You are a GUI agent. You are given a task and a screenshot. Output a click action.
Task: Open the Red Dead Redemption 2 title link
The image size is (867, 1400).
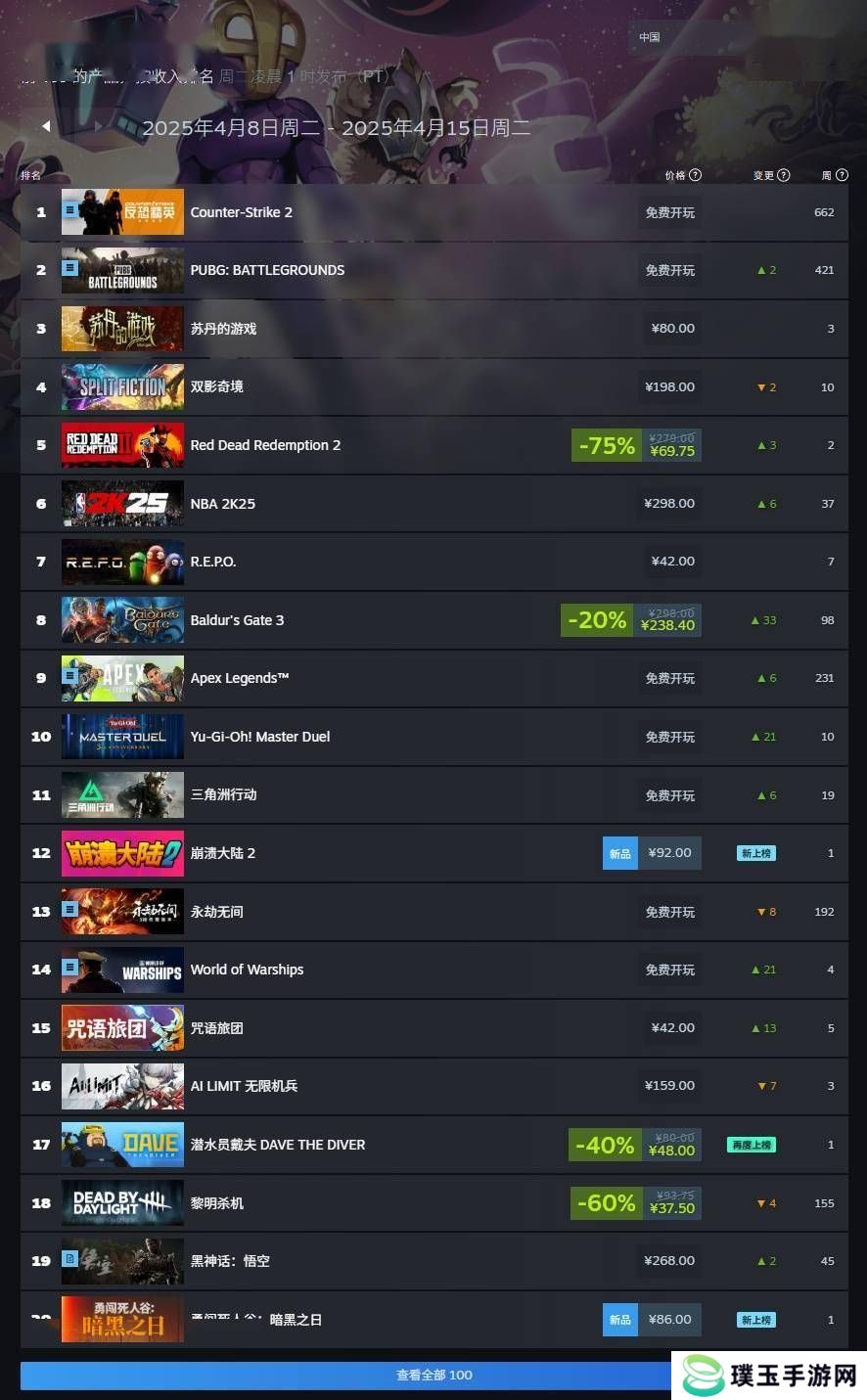click(x=265, y=445)
